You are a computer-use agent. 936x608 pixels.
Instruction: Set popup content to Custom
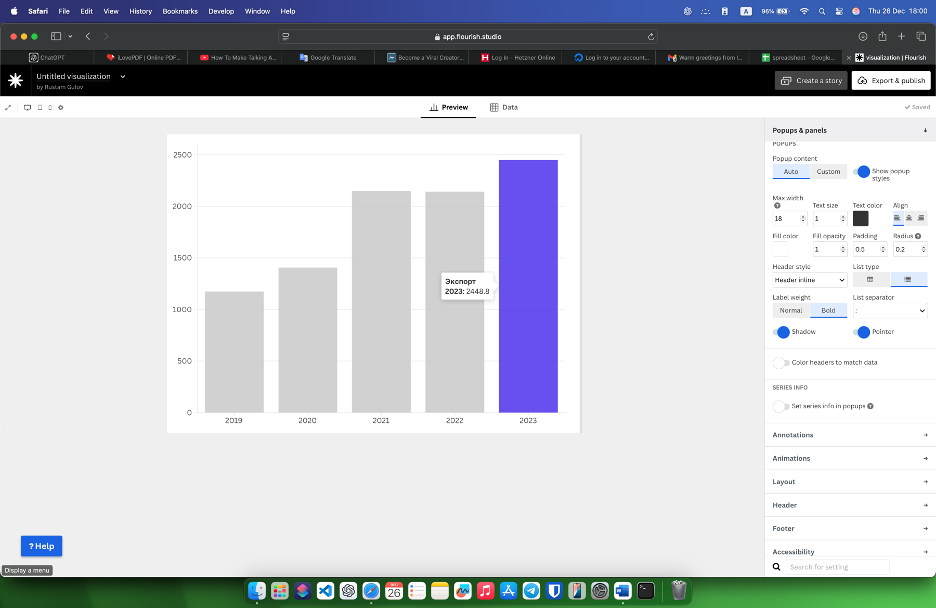click(x=828, y=172)
